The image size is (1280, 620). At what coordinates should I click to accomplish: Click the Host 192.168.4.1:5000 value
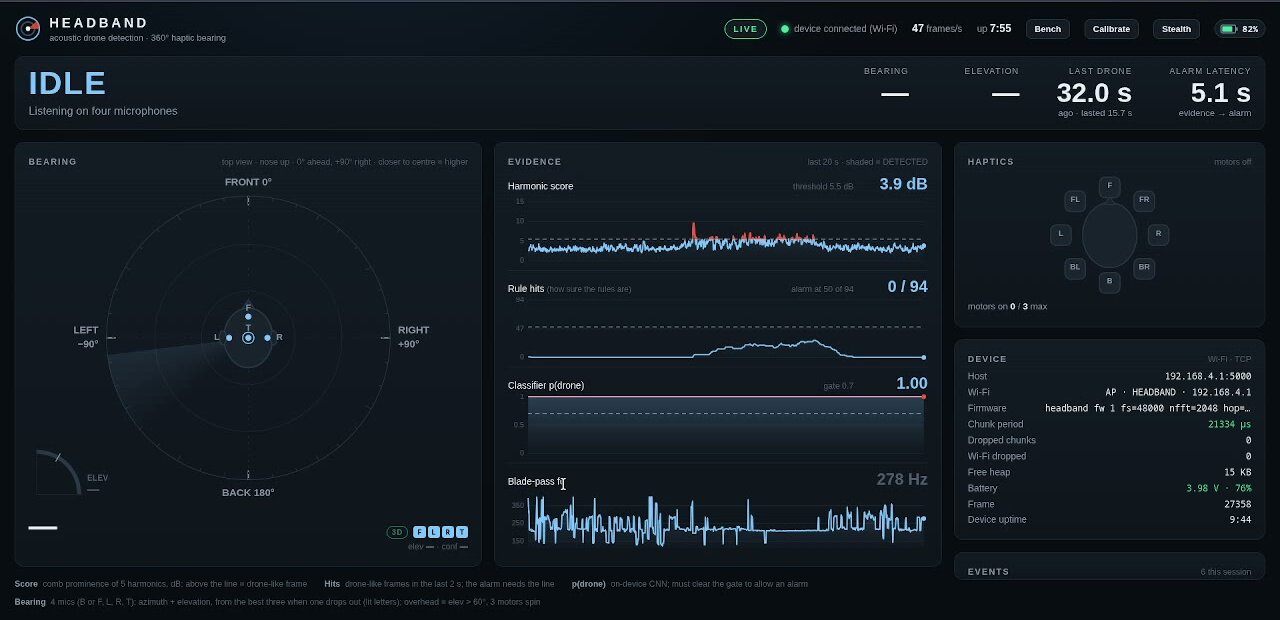point(1207,376)
